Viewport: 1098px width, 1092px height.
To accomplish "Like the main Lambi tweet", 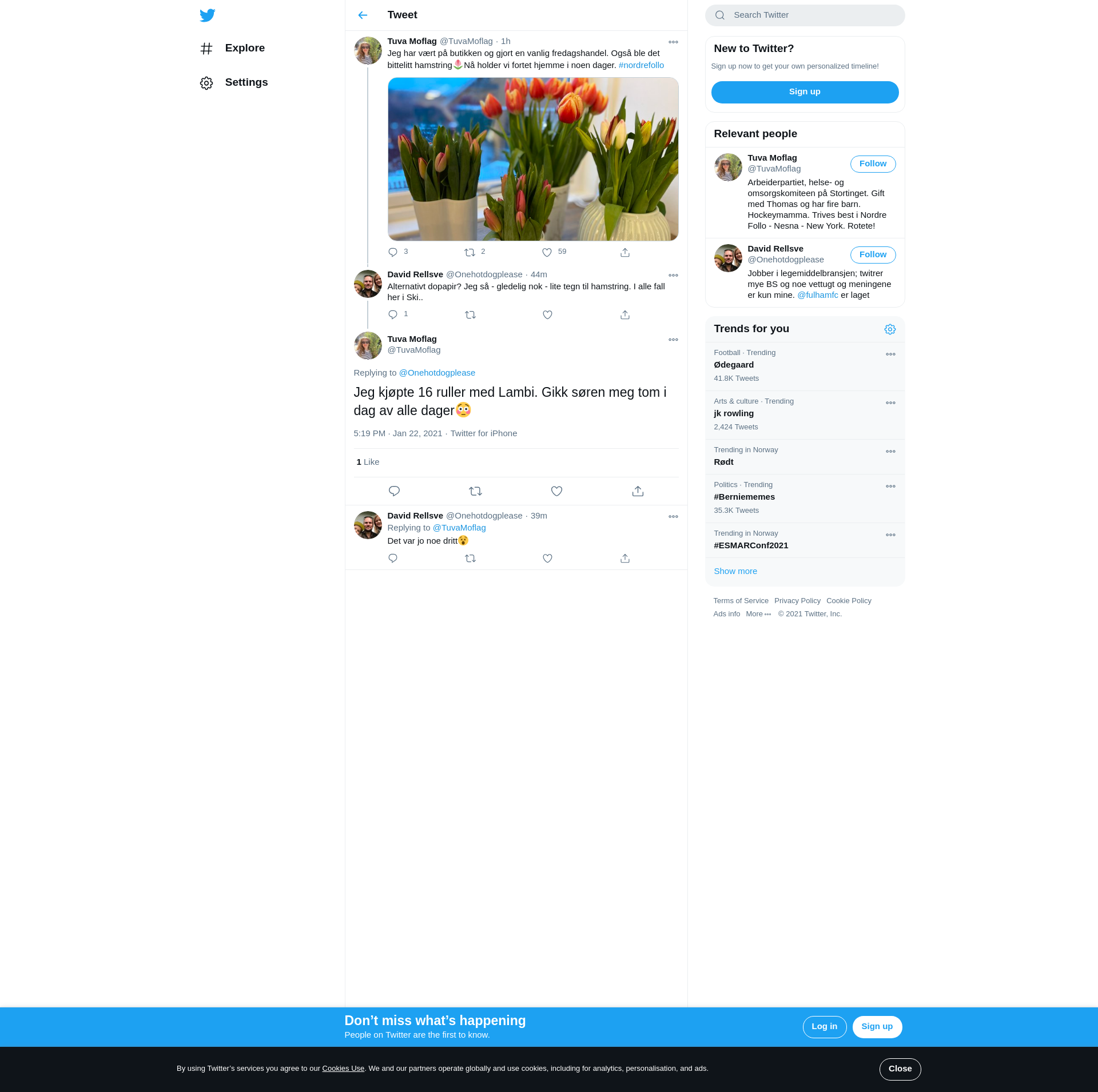I will [556, 491].
